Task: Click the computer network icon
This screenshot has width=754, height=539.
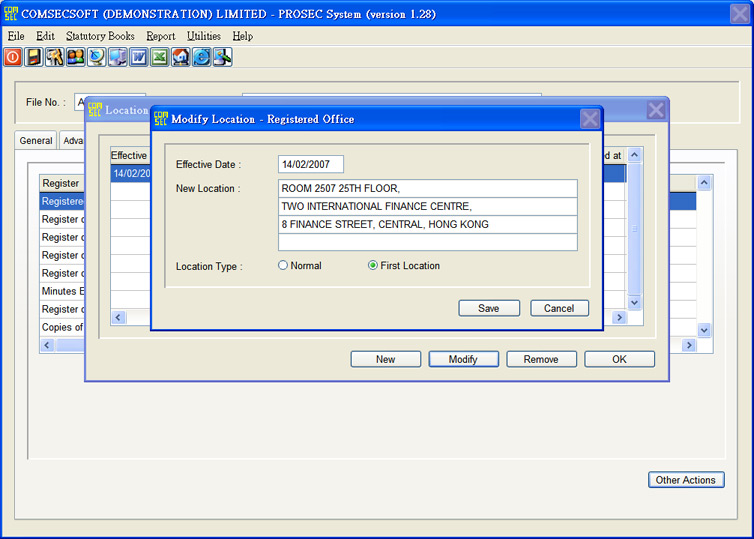Action: pos(118,57)
